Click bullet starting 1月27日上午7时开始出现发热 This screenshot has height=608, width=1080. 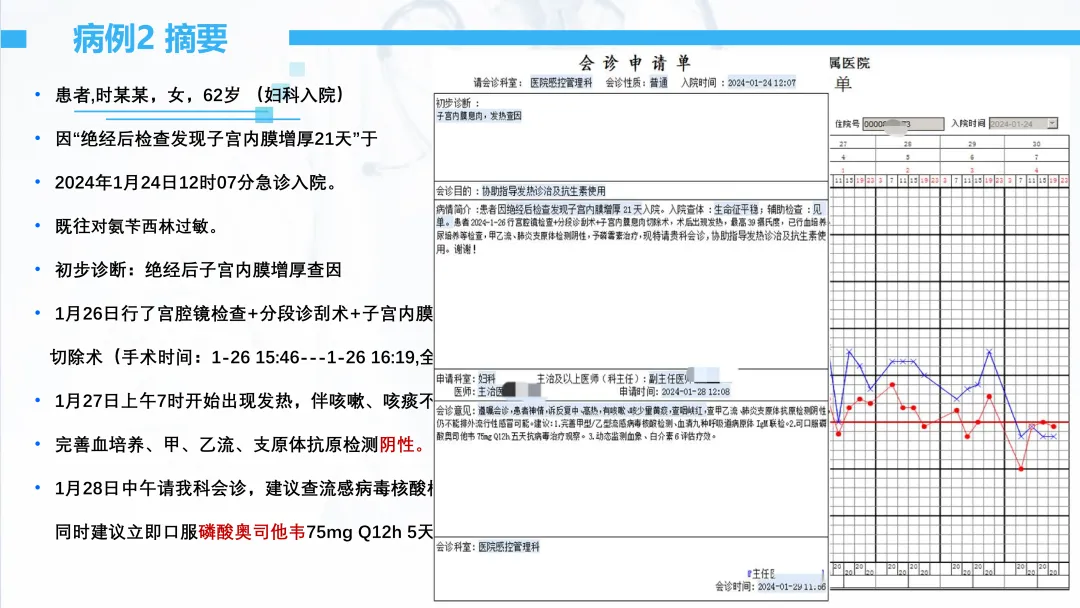pyautogui.click(x=244, y=401)
